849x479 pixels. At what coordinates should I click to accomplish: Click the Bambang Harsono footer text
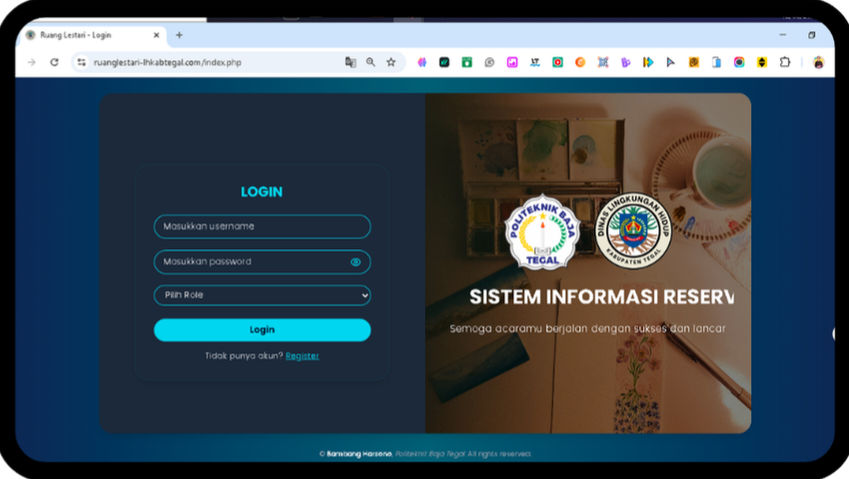click(x=359, y=454)
